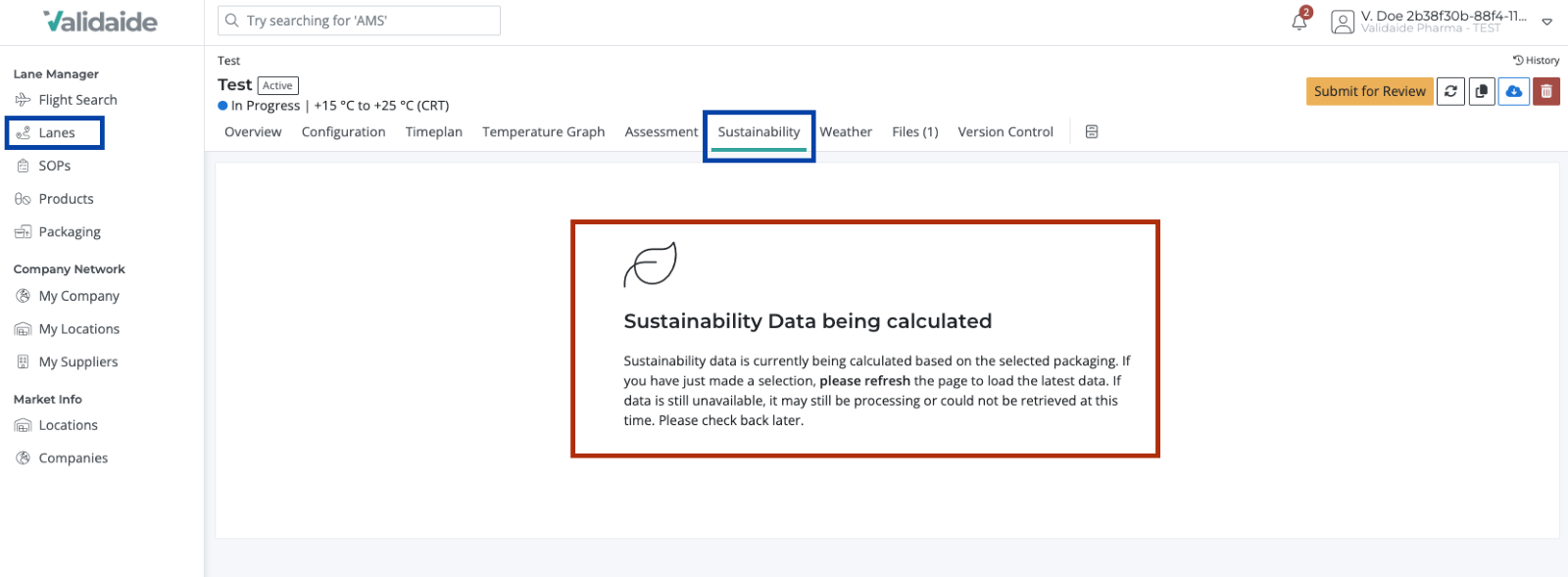Click Submit for Review button

(1369, 91)
